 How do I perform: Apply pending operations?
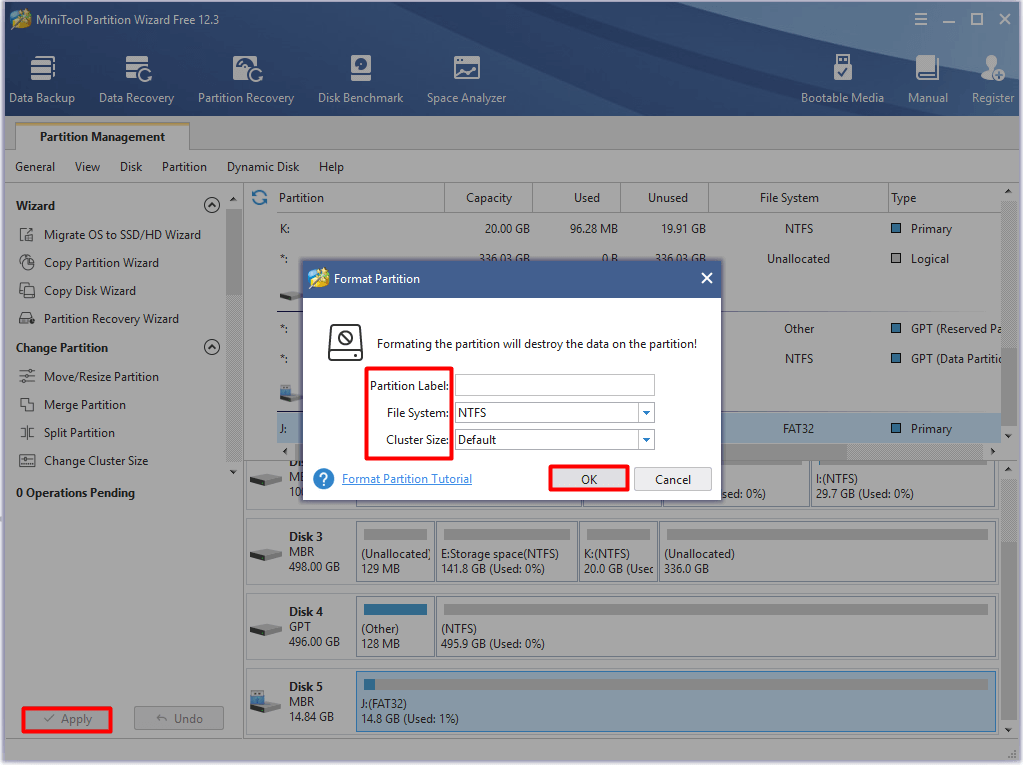pyautogui.click(x=67, y=719)
